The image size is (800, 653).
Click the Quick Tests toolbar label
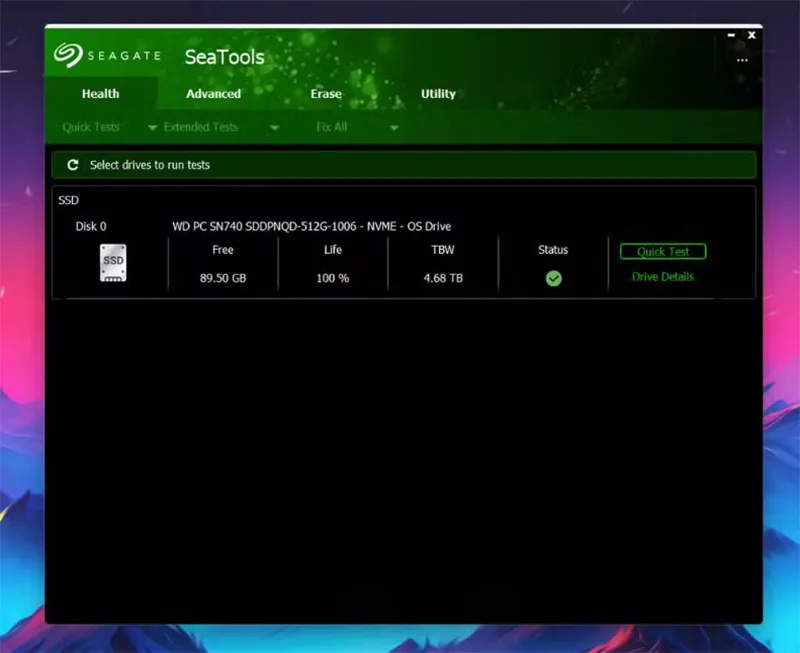(91, 128)
